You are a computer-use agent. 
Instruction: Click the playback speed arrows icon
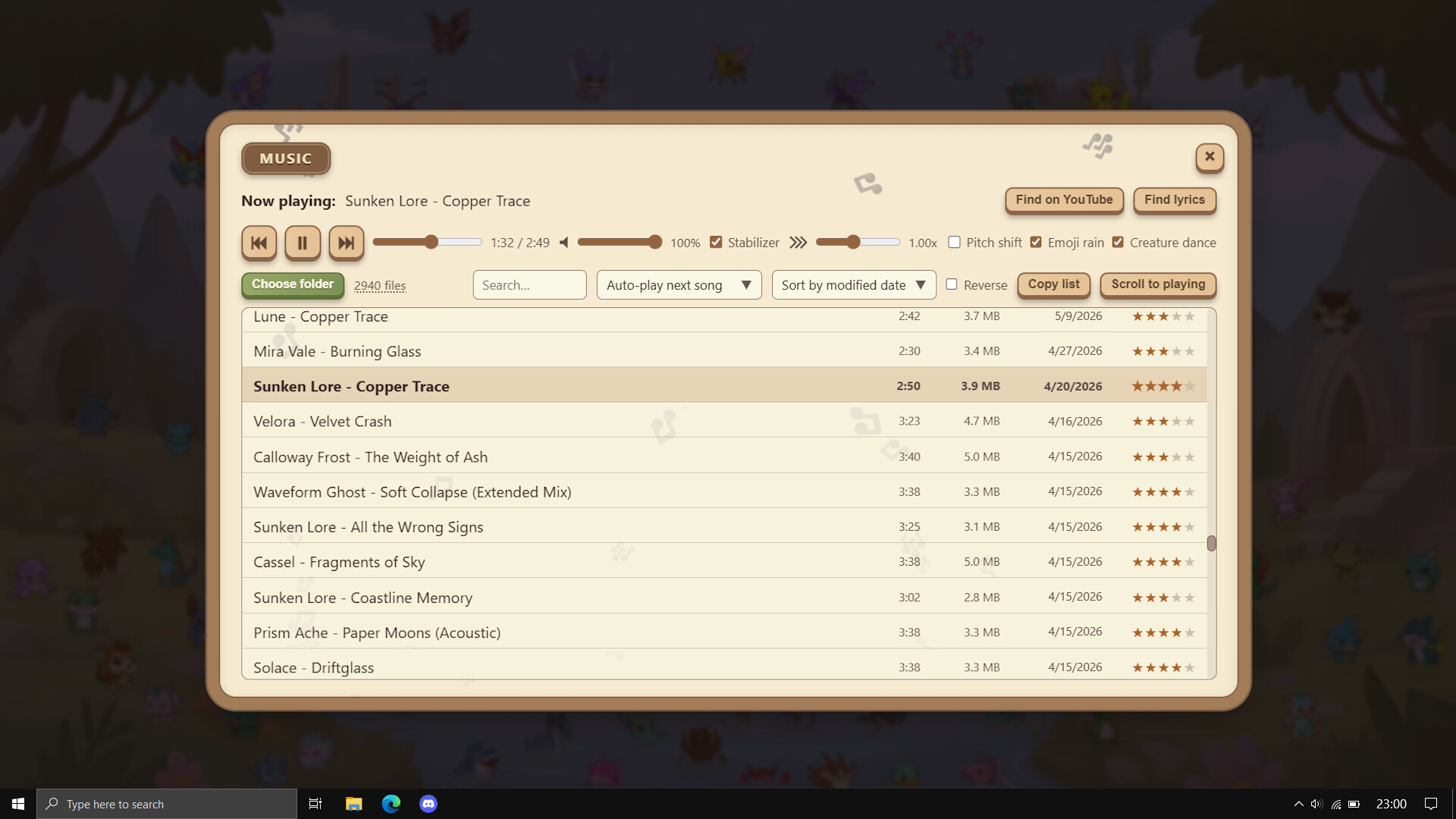(798, 243)
